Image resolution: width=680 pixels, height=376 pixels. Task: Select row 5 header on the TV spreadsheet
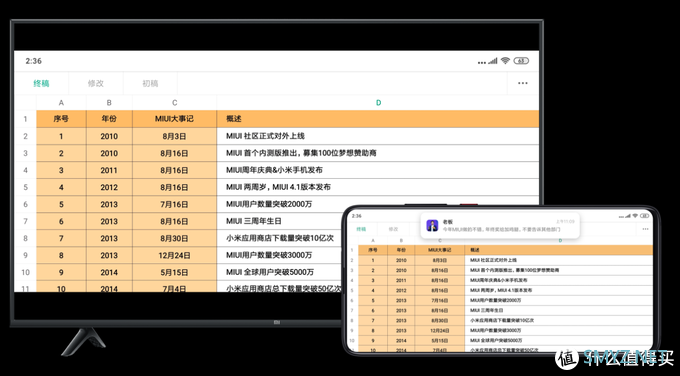coord(26,187)
